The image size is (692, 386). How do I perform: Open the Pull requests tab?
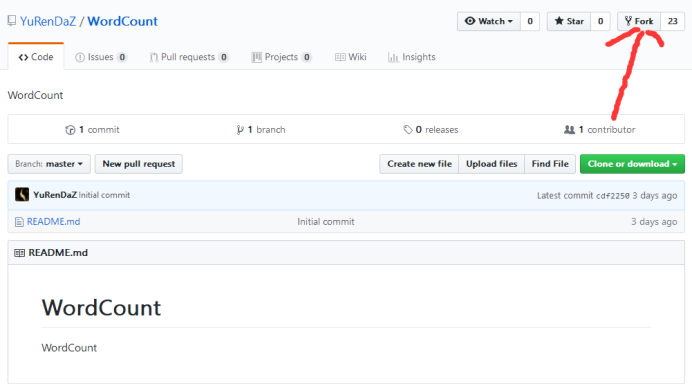(x=189, y=57)
